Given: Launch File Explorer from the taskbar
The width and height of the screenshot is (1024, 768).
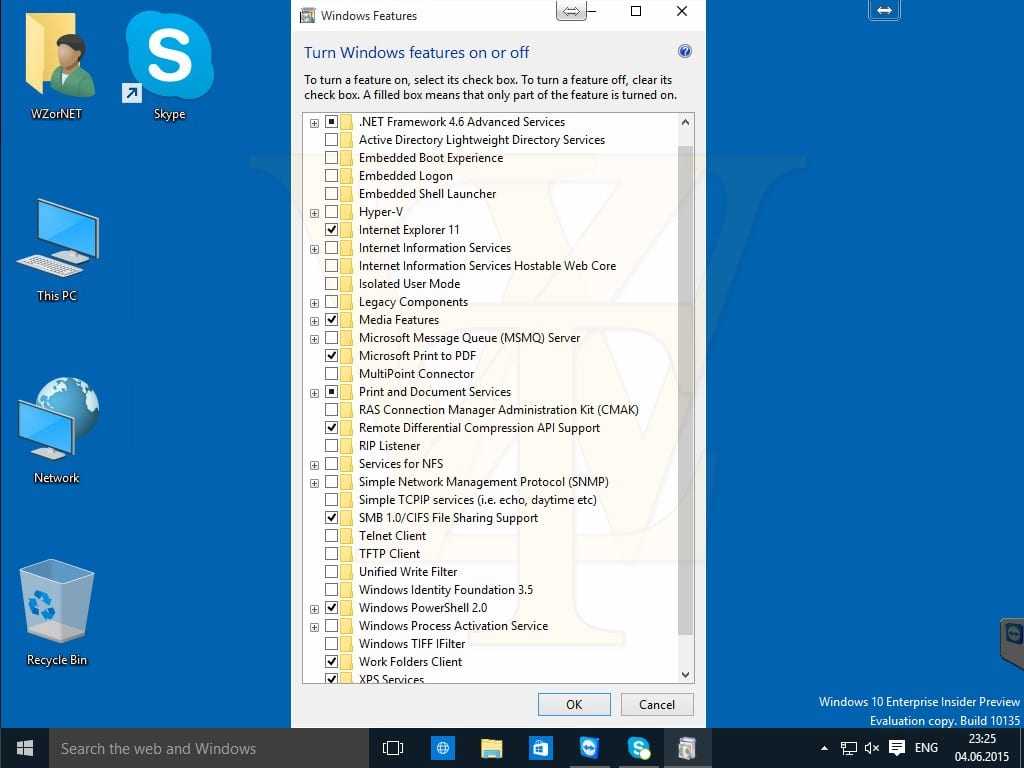Looking at the screenshot, I should point(491,748).
